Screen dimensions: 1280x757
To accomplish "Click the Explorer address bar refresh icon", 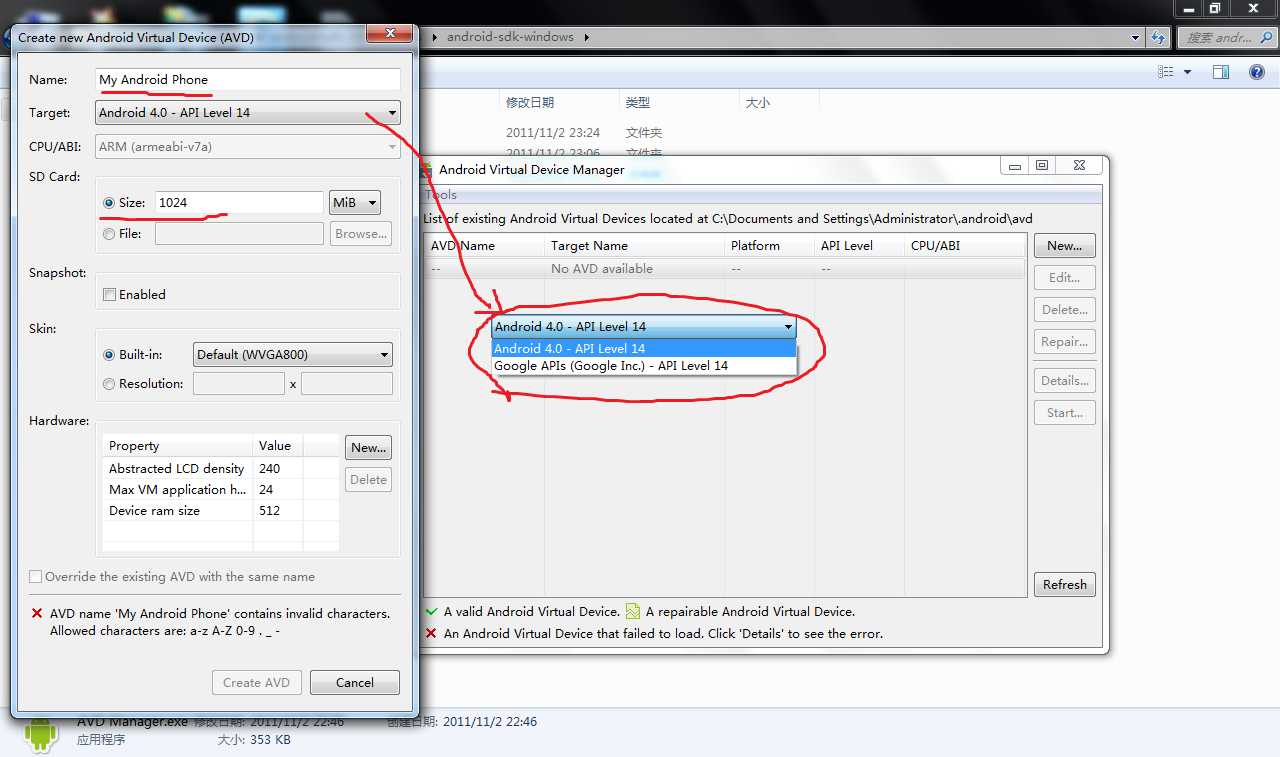I will 1158,37.
